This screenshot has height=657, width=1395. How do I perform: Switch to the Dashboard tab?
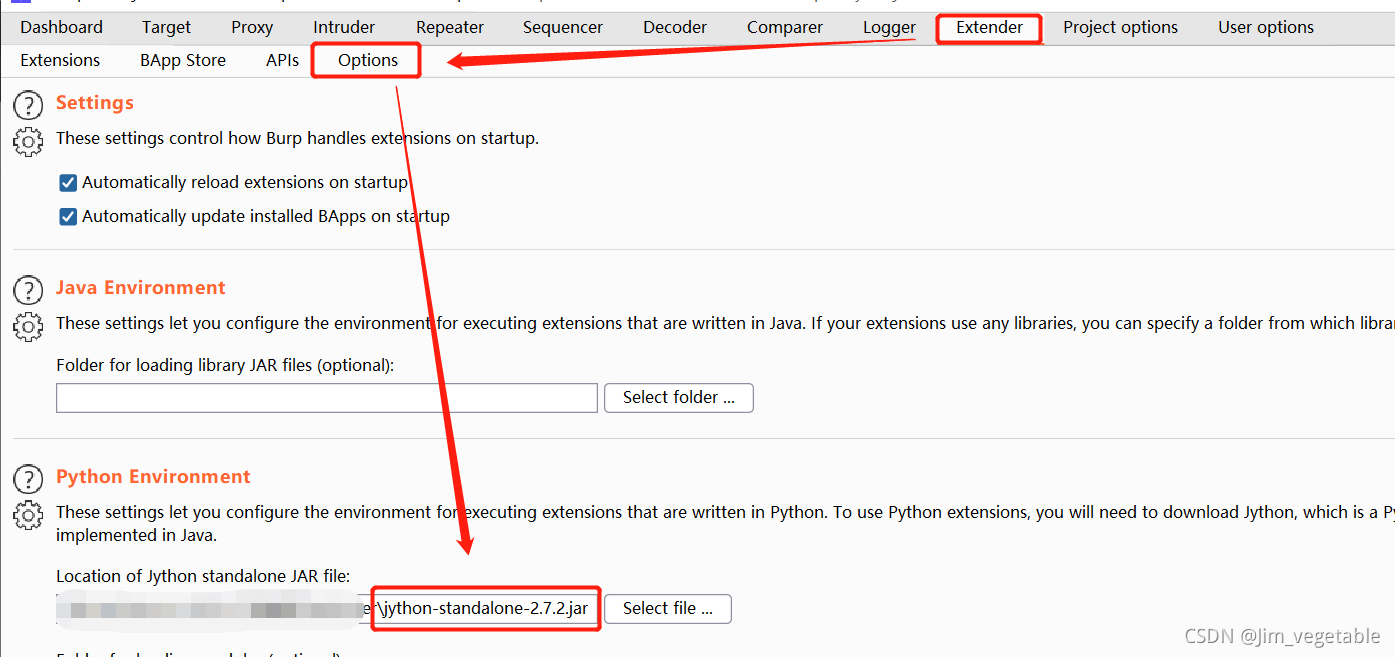coord(61,27)
